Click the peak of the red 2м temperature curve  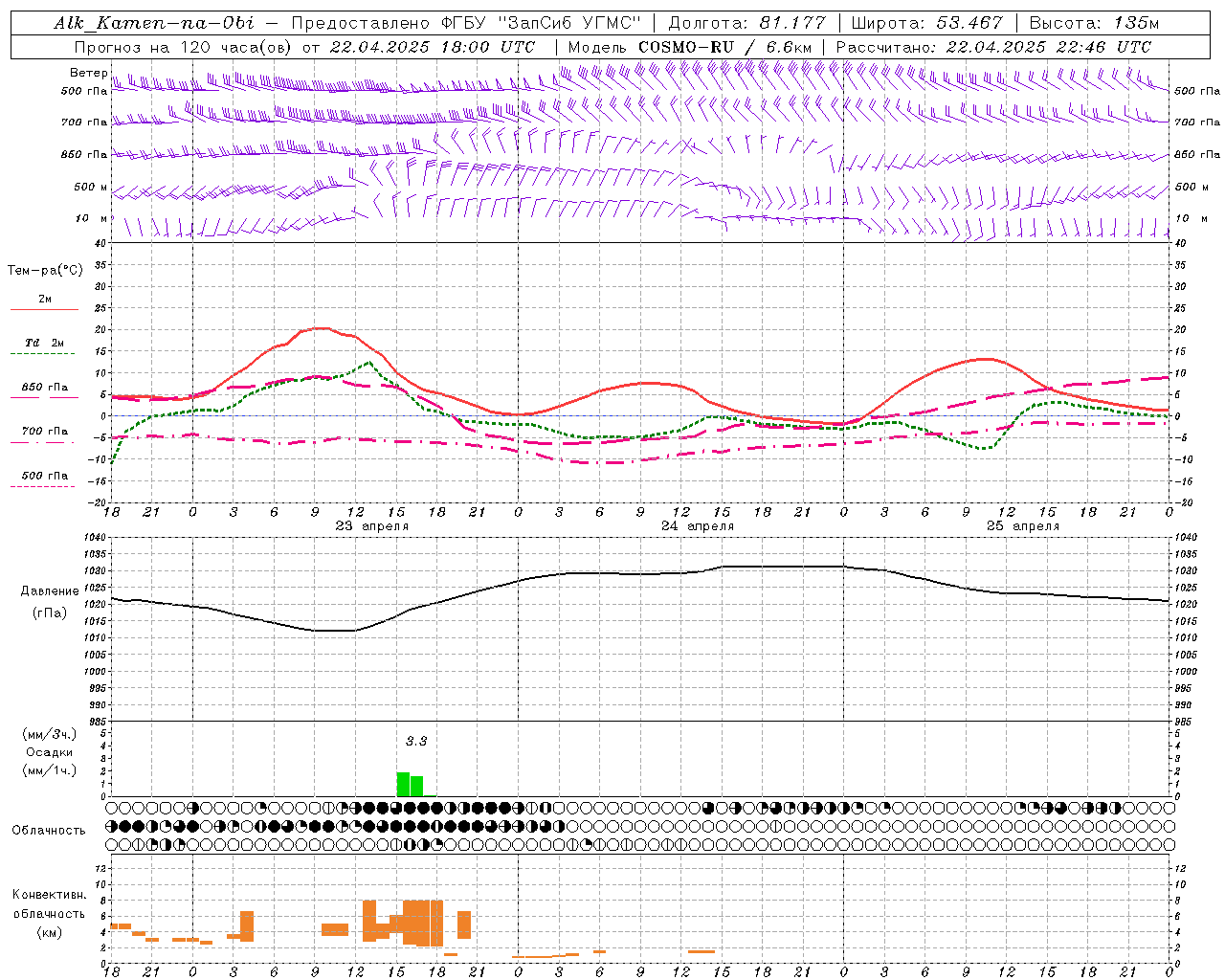tap(322, 328)
